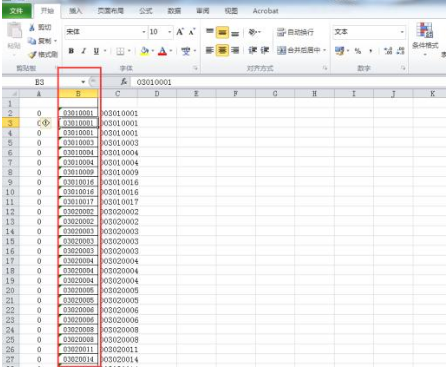446x367 pixels.
Task: Open the font group dialog launcher
Action: pyautogui.click(x=195, y=68)
